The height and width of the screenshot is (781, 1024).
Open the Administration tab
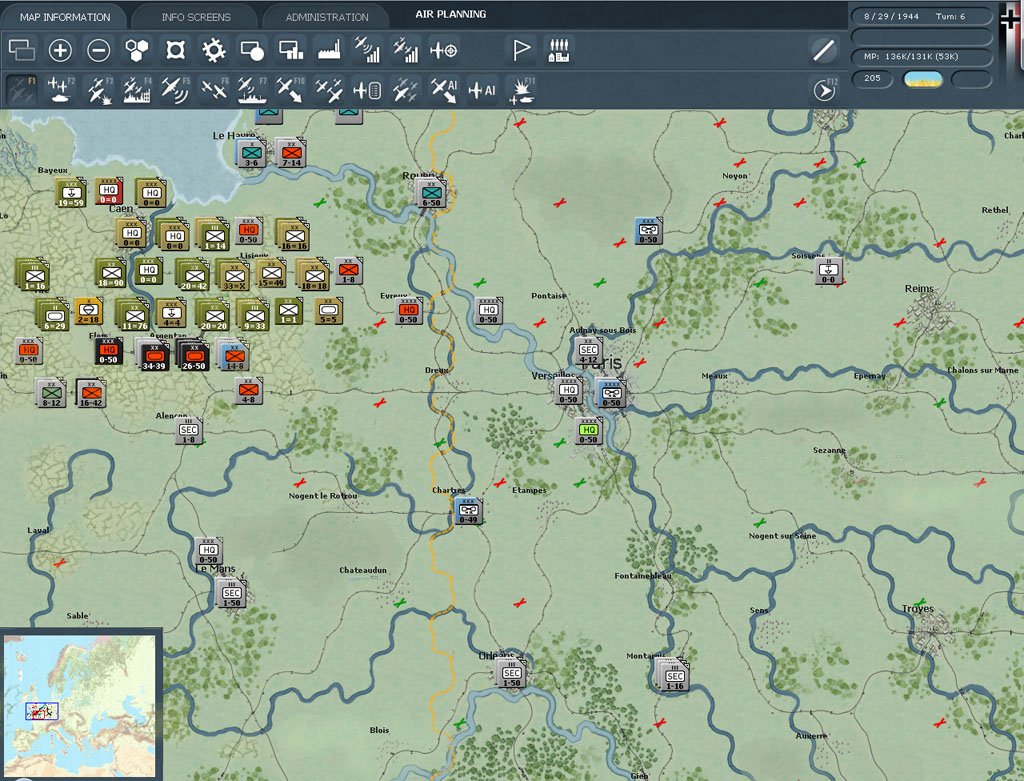click(327, 17)
